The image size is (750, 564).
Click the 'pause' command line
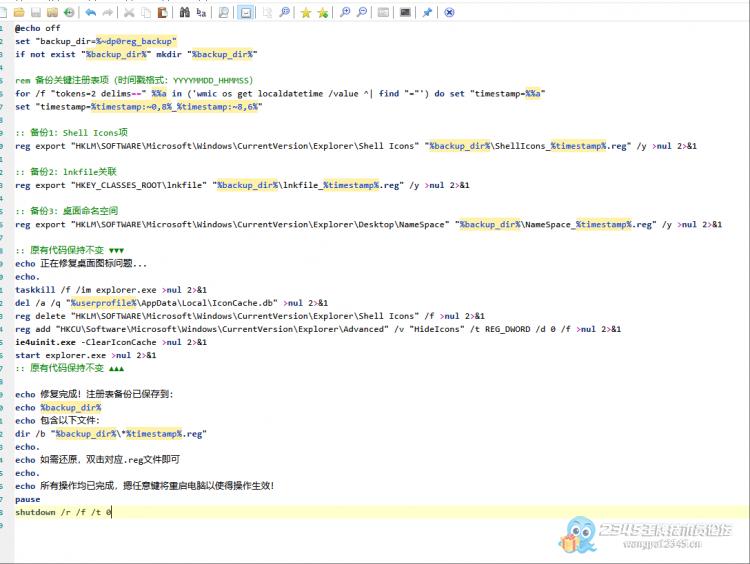point(28,499)
